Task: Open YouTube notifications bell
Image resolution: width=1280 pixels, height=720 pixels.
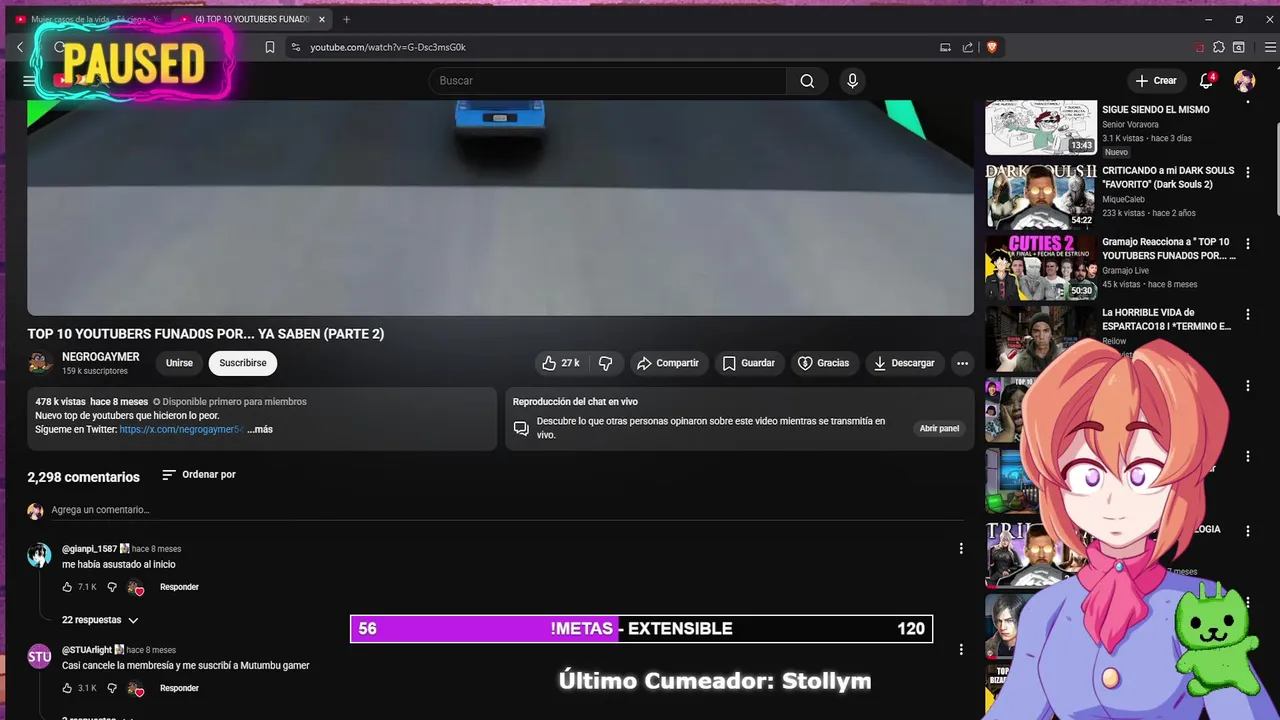Action: (x=1206, y=81)
